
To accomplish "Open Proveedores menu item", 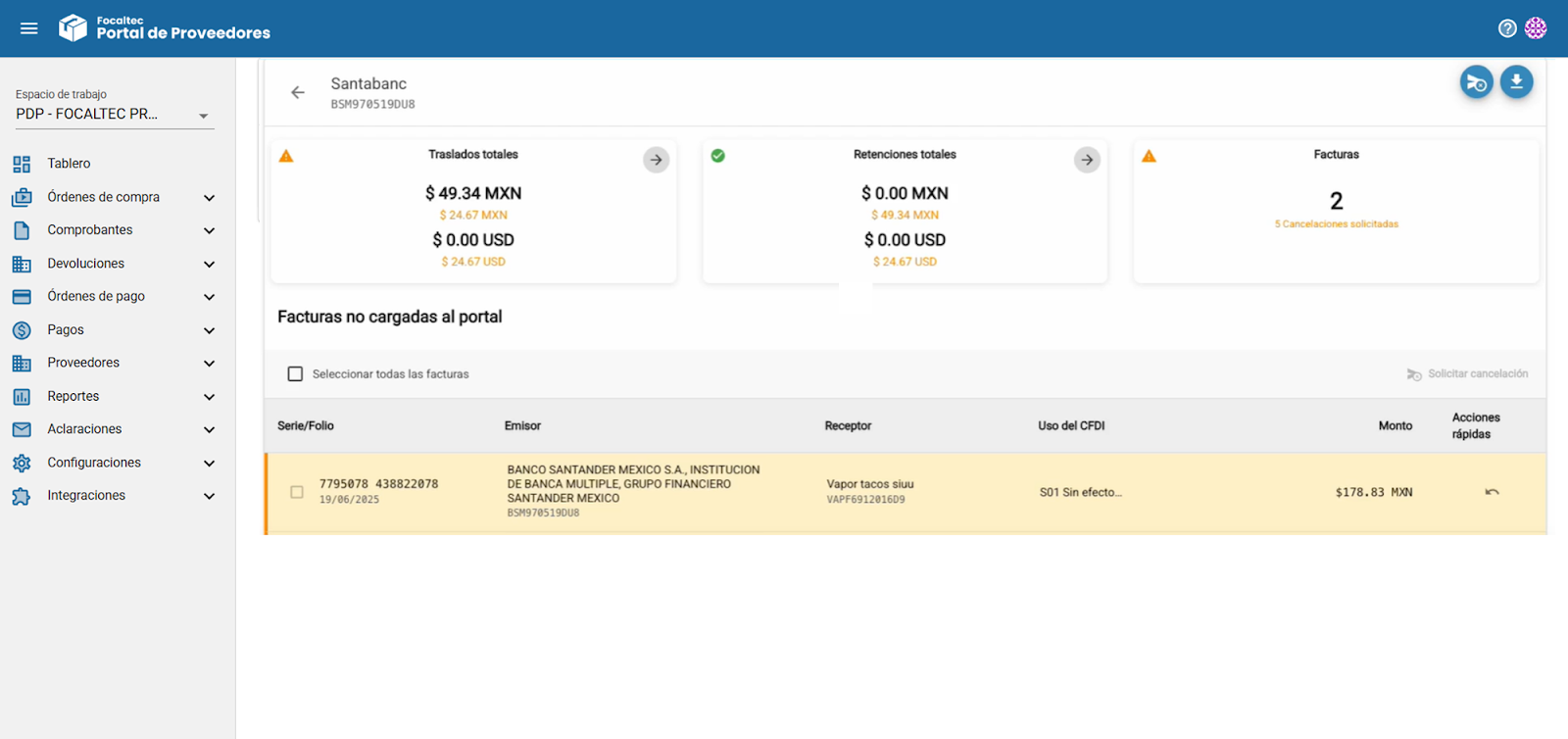I will pos(83,363).
